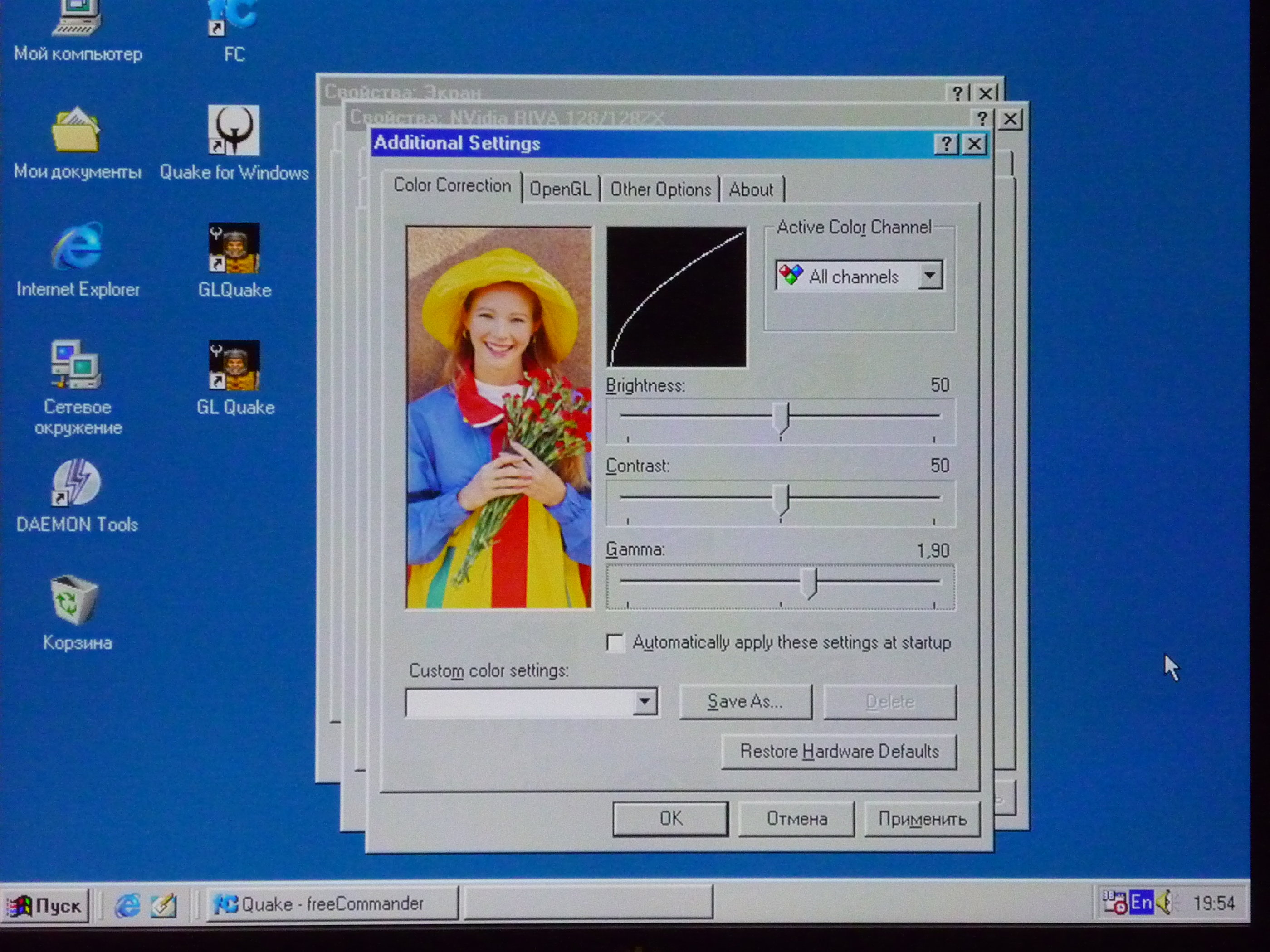This screenshot has width=1270, height=952.
Task: Open the Сетевое окружение network icon
Action: pyautogui.click(x=76, y=365)
